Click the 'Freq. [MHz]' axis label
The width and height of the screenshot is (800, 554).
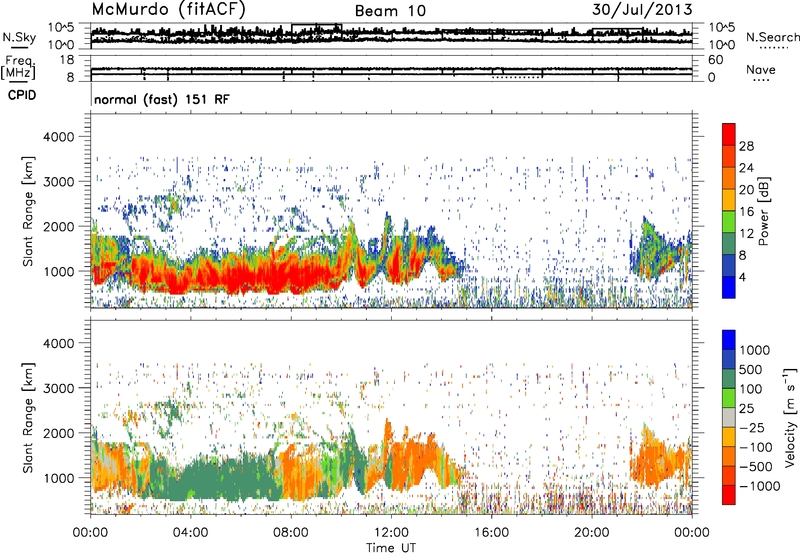[18, 68]
